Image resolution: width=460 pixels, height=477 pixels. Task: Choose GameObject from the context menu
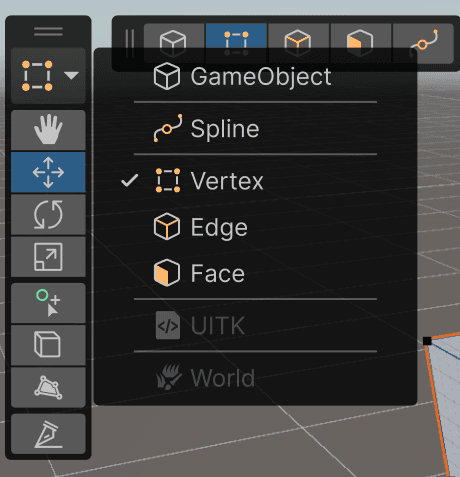click(x=255, y=76)
